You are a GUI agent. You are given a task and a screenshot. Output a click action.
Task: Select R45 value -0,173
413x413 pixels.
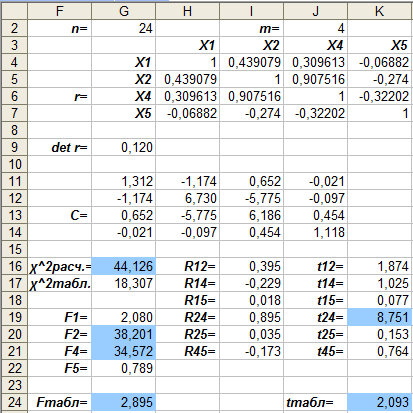pos(251,351)
